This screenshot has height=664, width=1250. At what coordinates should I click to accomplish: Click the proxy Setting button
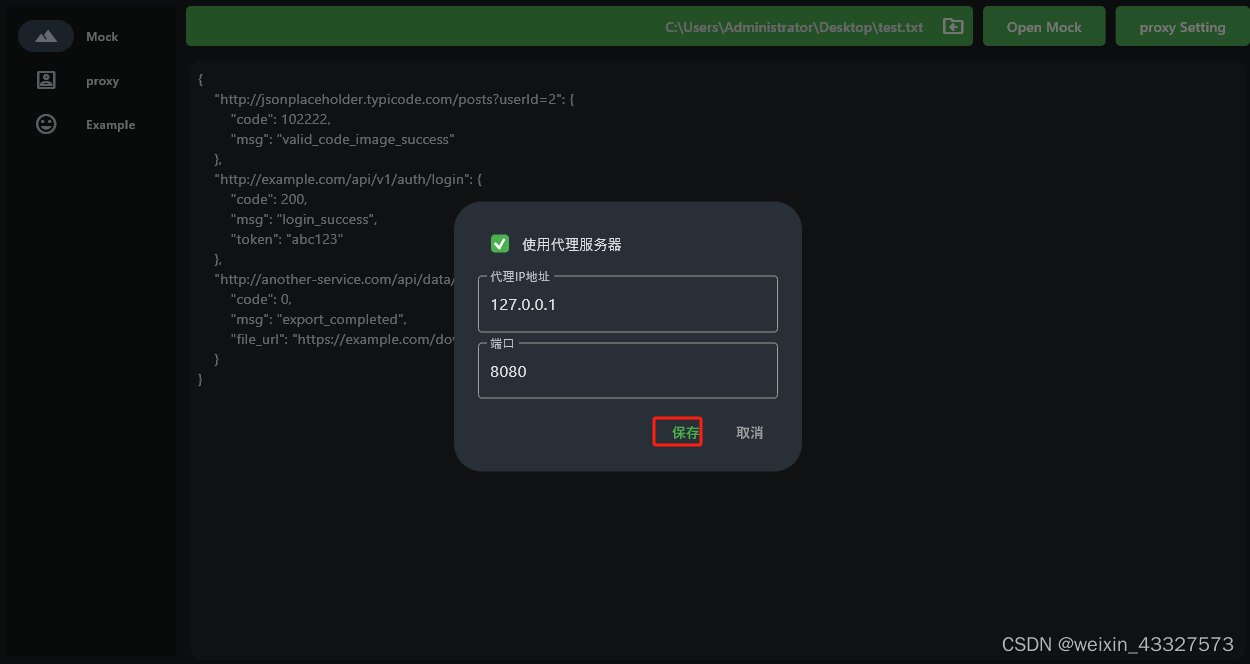tap(1182, 27)
